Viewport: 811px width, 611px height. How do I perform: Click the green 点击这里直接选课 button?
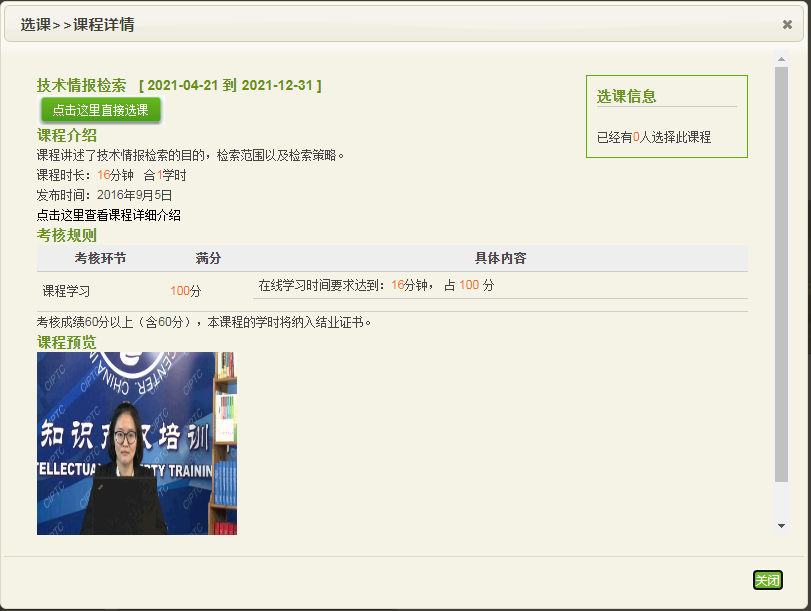point(100,110)
